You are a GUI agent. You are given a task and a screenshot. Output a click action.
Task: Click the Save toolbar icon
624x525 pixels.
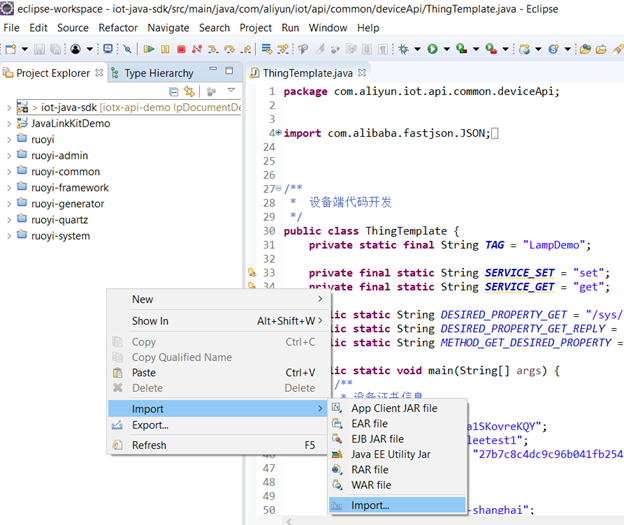click(x=39, y=49)
